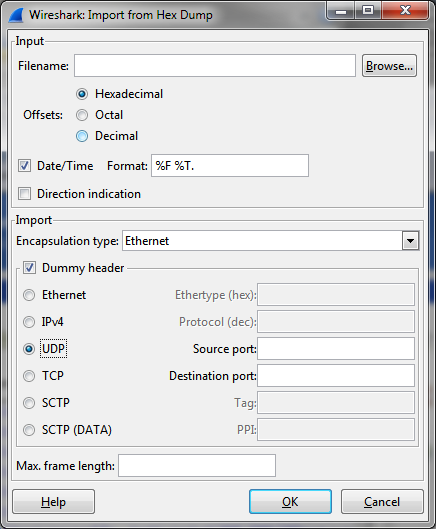Click the Encapsulation type Ethernet combo box
436x529 pixels.
[x=271, y=241]
